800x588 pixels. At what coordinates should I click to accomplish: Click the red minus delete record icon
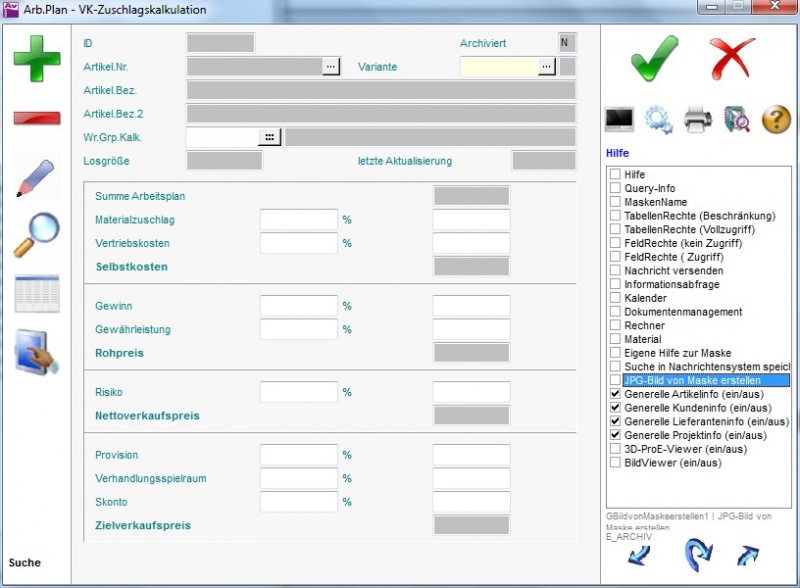[x=36, y=118]
